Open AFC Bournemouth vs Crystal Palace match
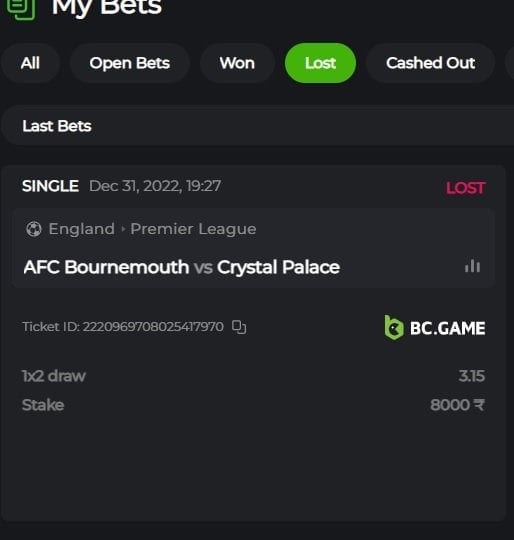Screen dimensions: 514x540 coord(182,267)
